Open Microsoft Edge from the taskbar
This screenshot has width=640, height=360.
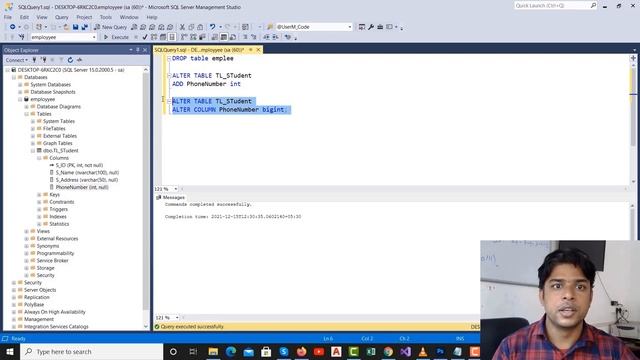click(x=231, y=351)
